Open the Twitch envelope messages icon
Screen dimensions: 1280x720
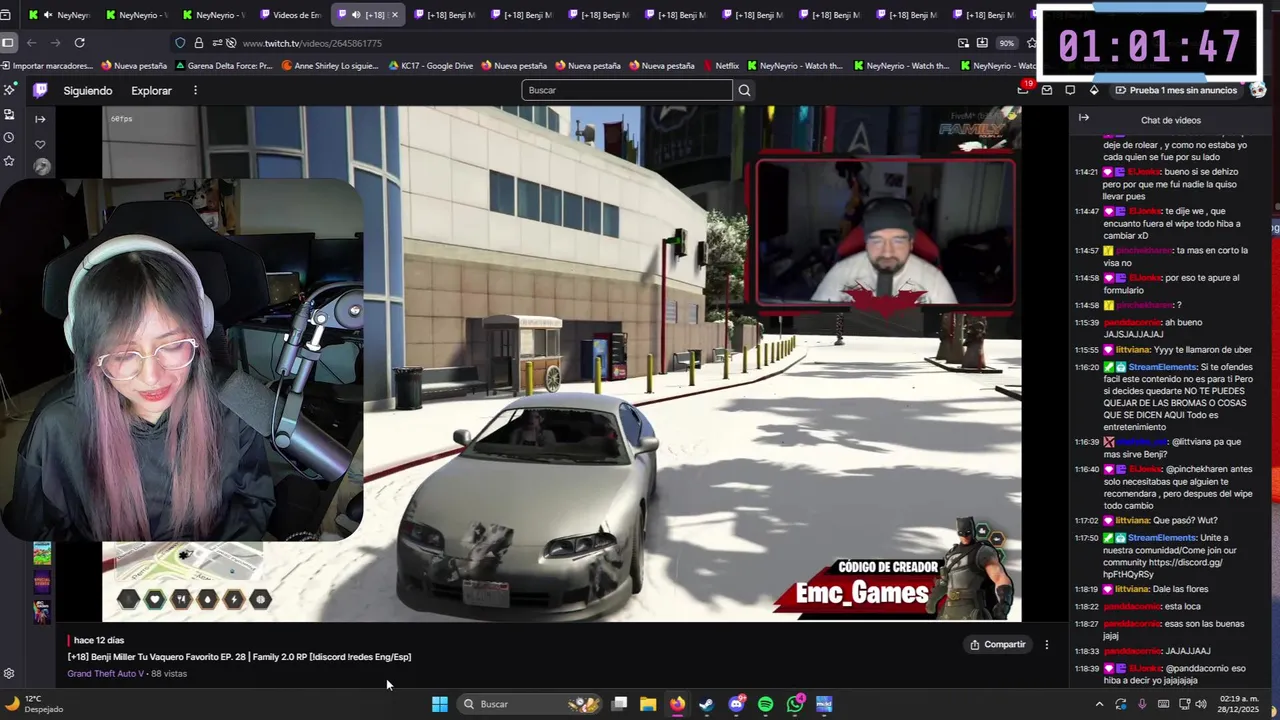pyautogui.click(x=1047, y=90)
